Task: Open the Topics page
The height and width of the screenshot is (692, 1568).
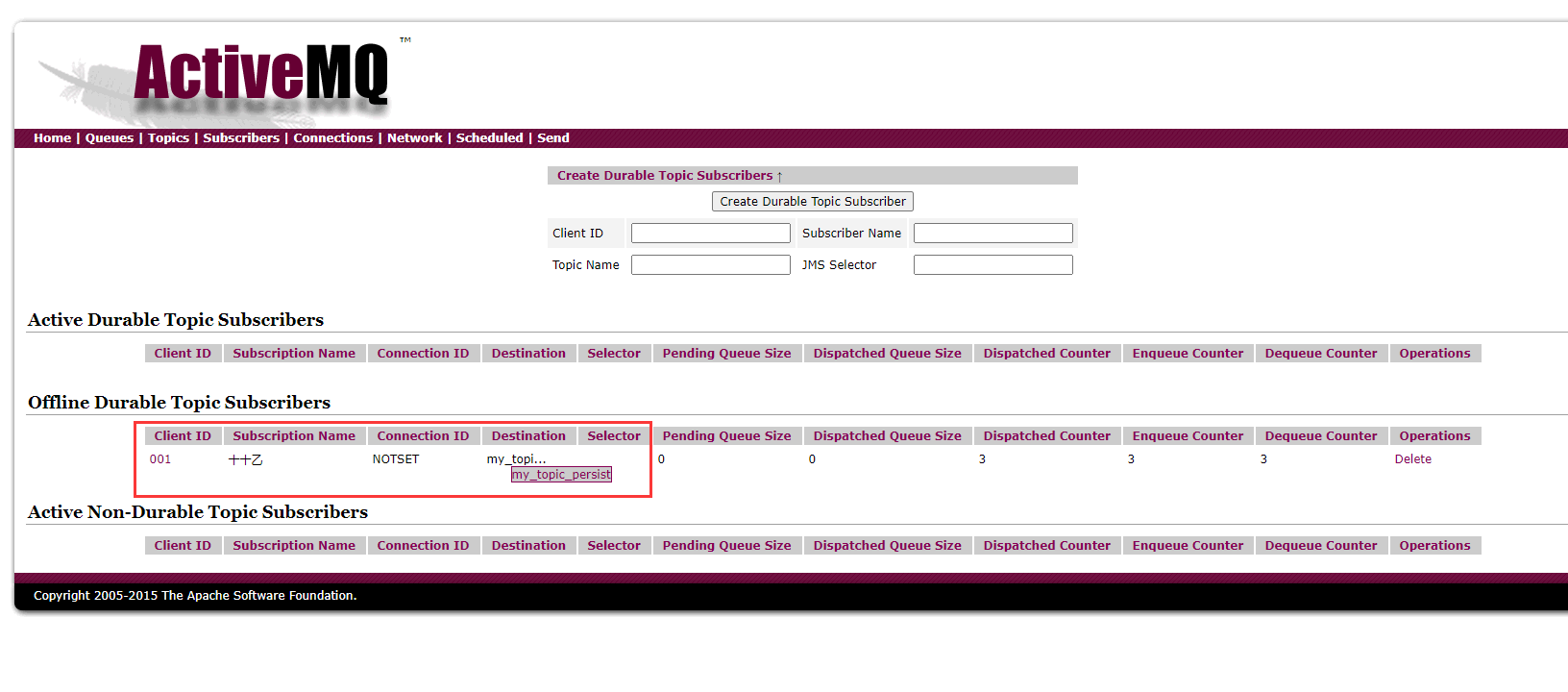Action: point(168,138)
